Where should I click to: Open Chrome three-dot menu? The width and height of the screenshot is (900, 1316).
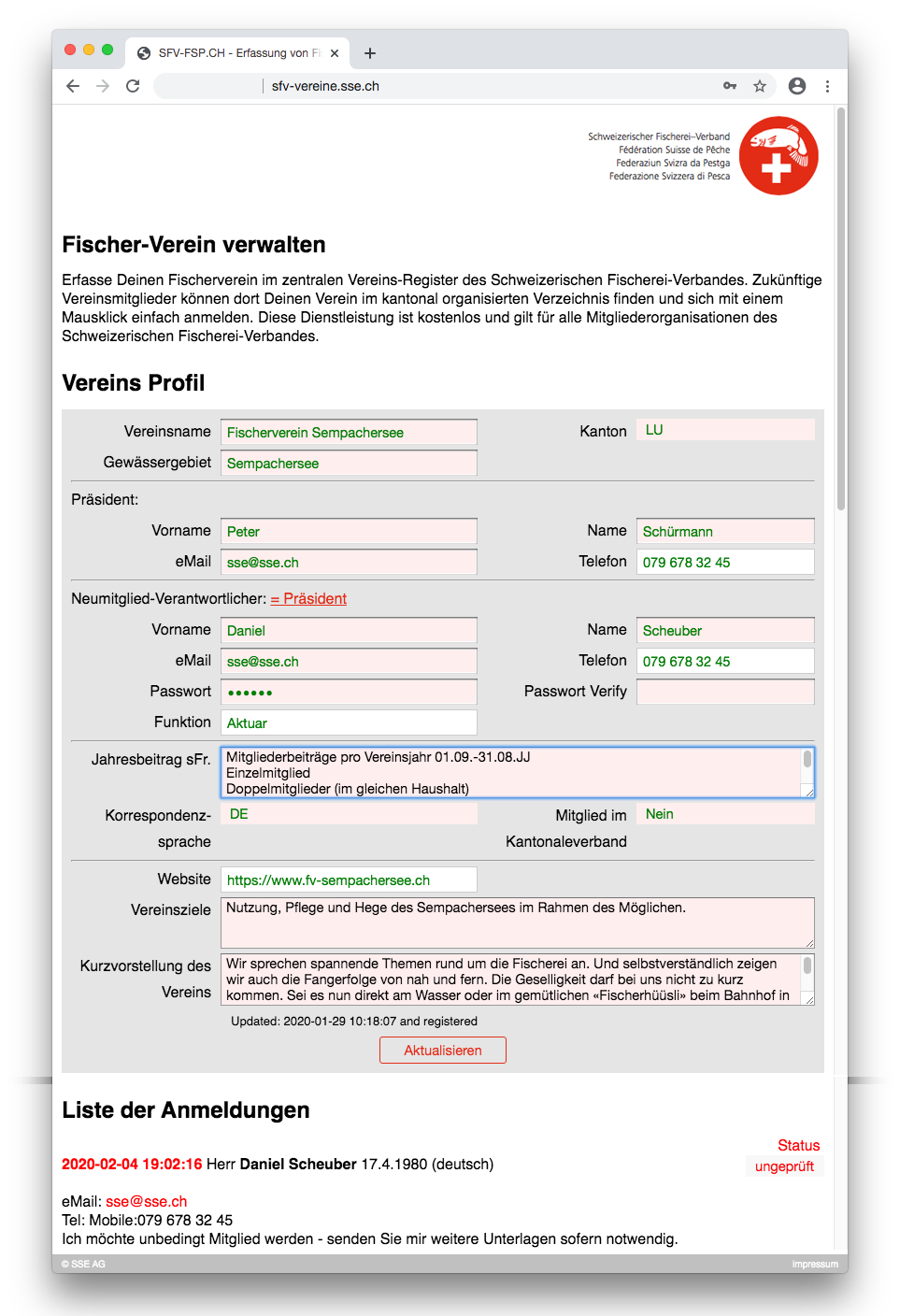(827, 86)
